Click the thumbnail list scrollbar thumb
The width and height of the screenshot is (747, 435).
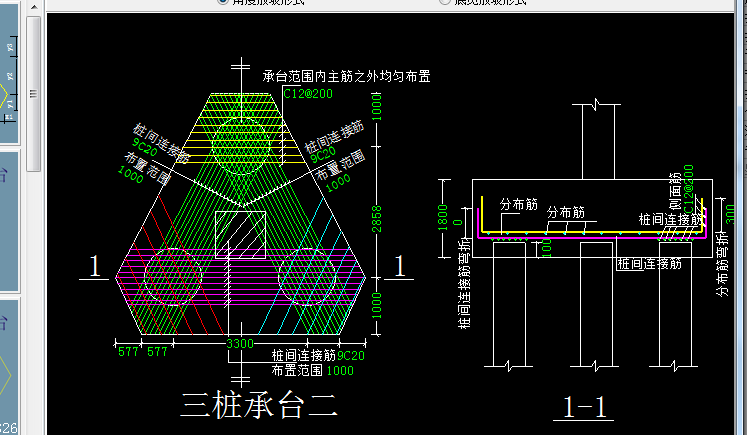(33, 94)
